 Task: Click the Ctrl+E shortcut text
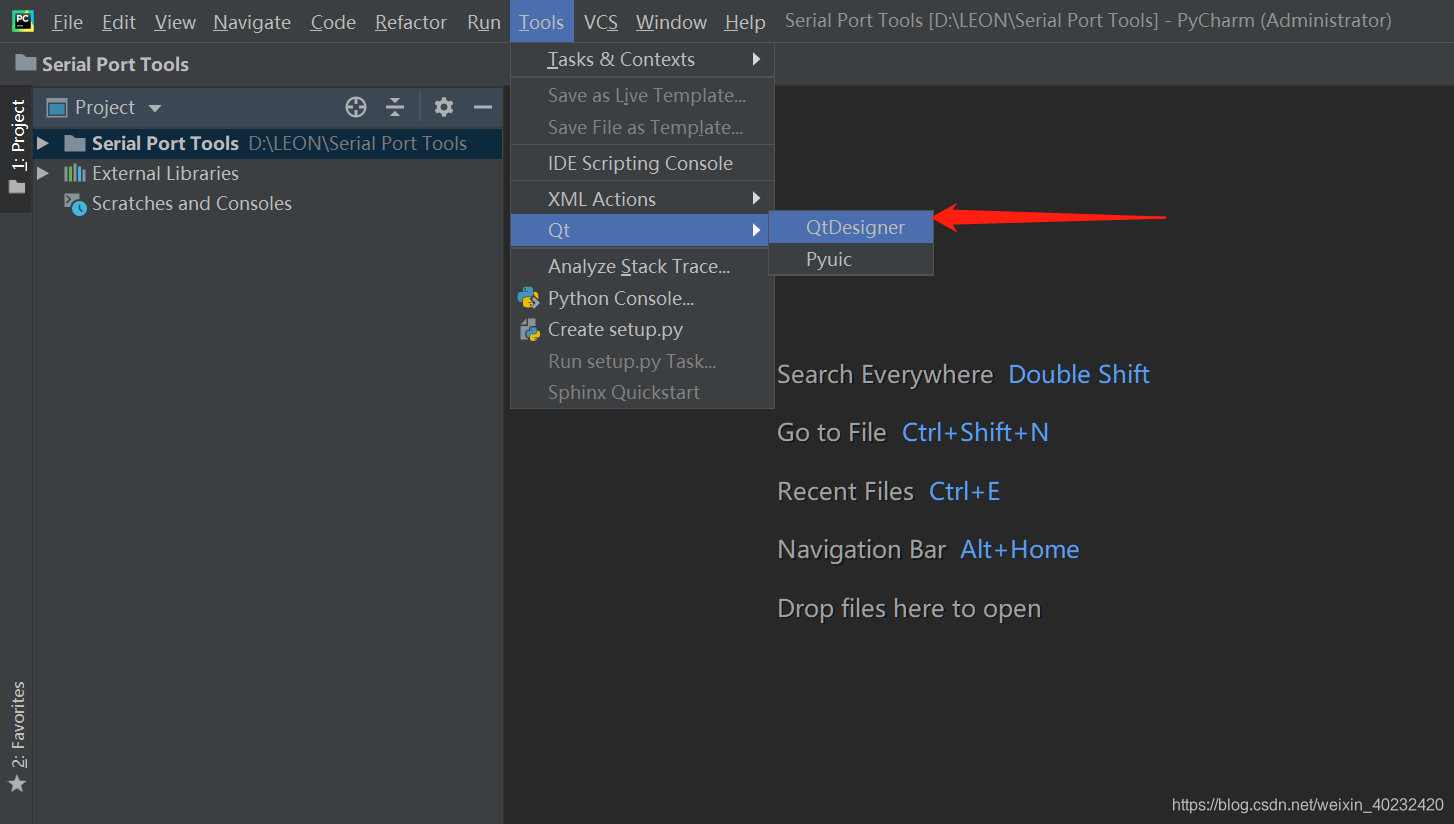tap(964, 491)
